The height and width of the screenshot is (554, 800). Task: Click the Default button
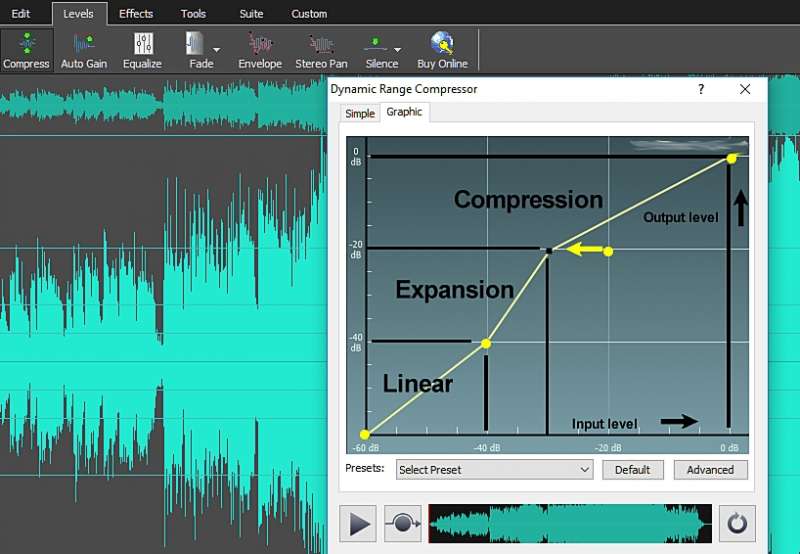coord(633,470)
